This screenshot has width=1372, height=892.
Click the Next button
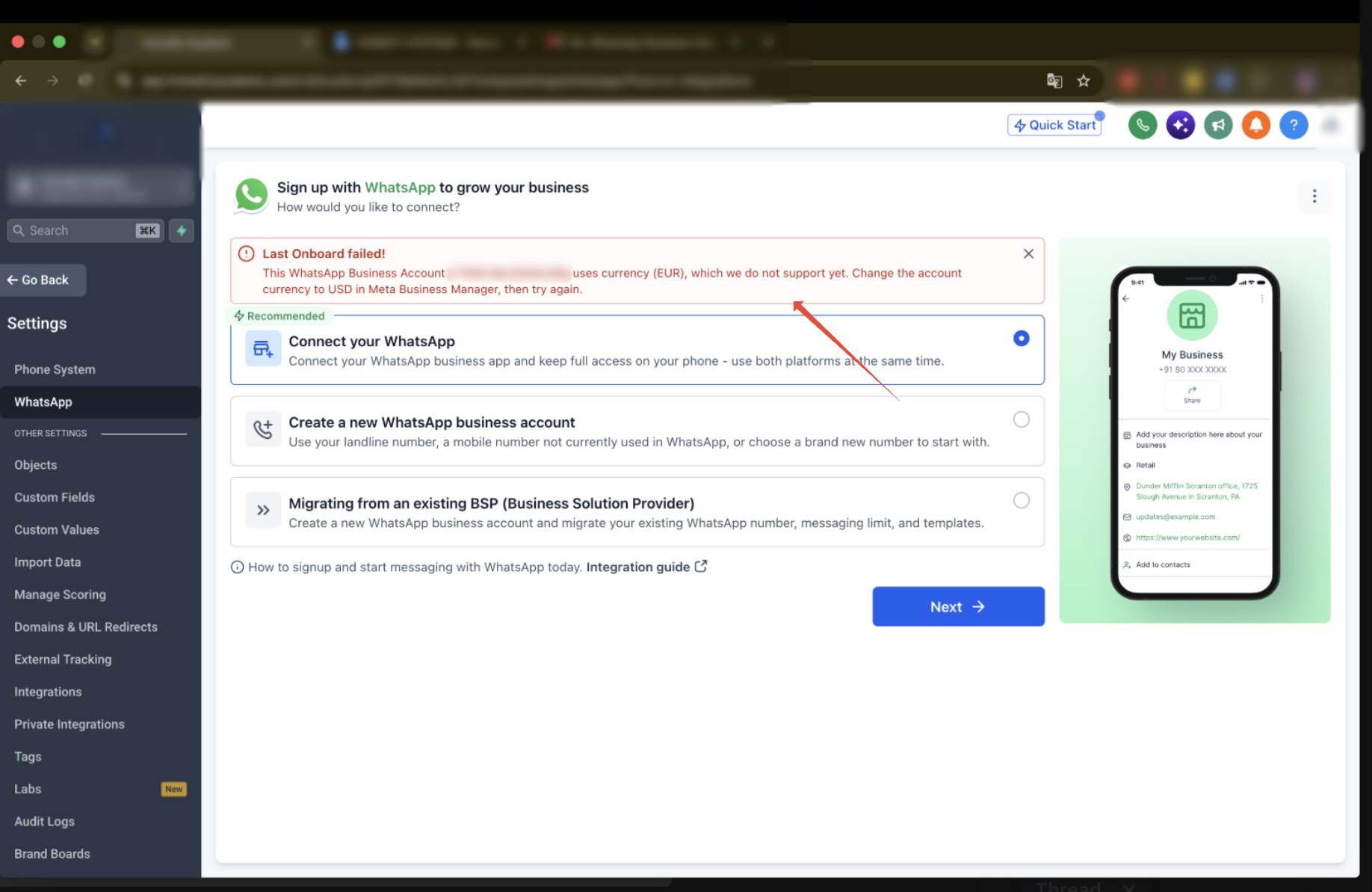[x=958, y=606]
